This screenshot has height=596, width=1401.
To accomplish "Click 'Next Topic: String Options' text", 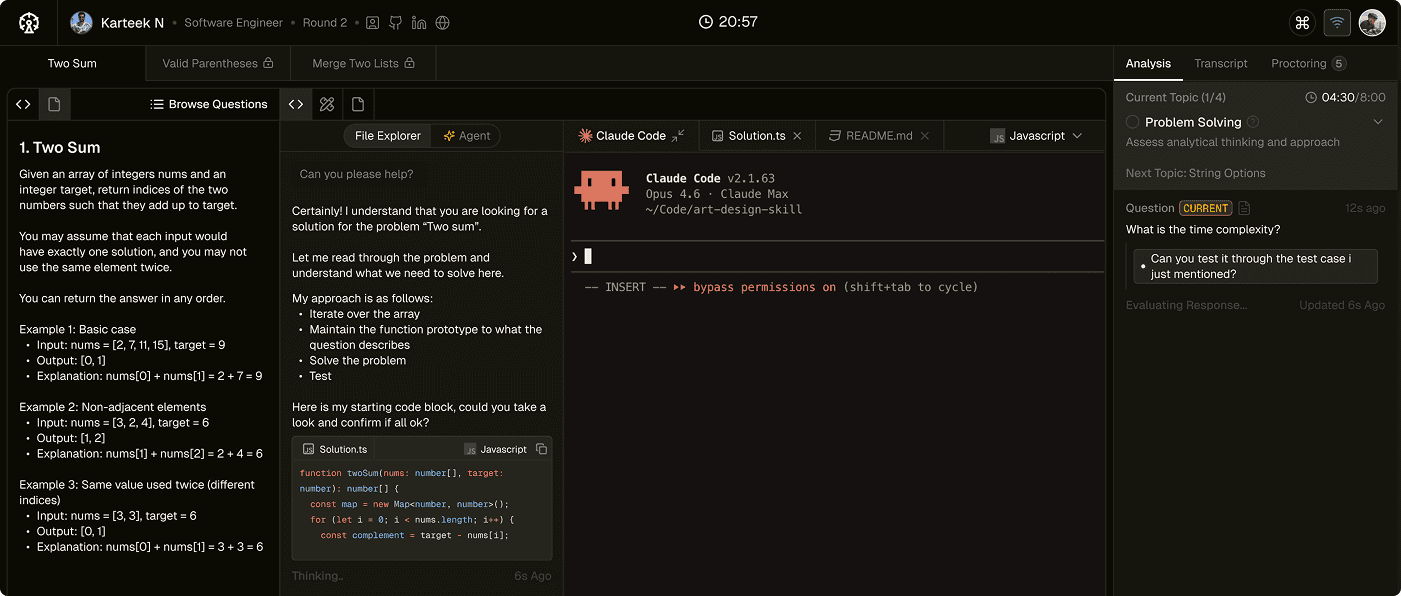I will pos(1195,173).
